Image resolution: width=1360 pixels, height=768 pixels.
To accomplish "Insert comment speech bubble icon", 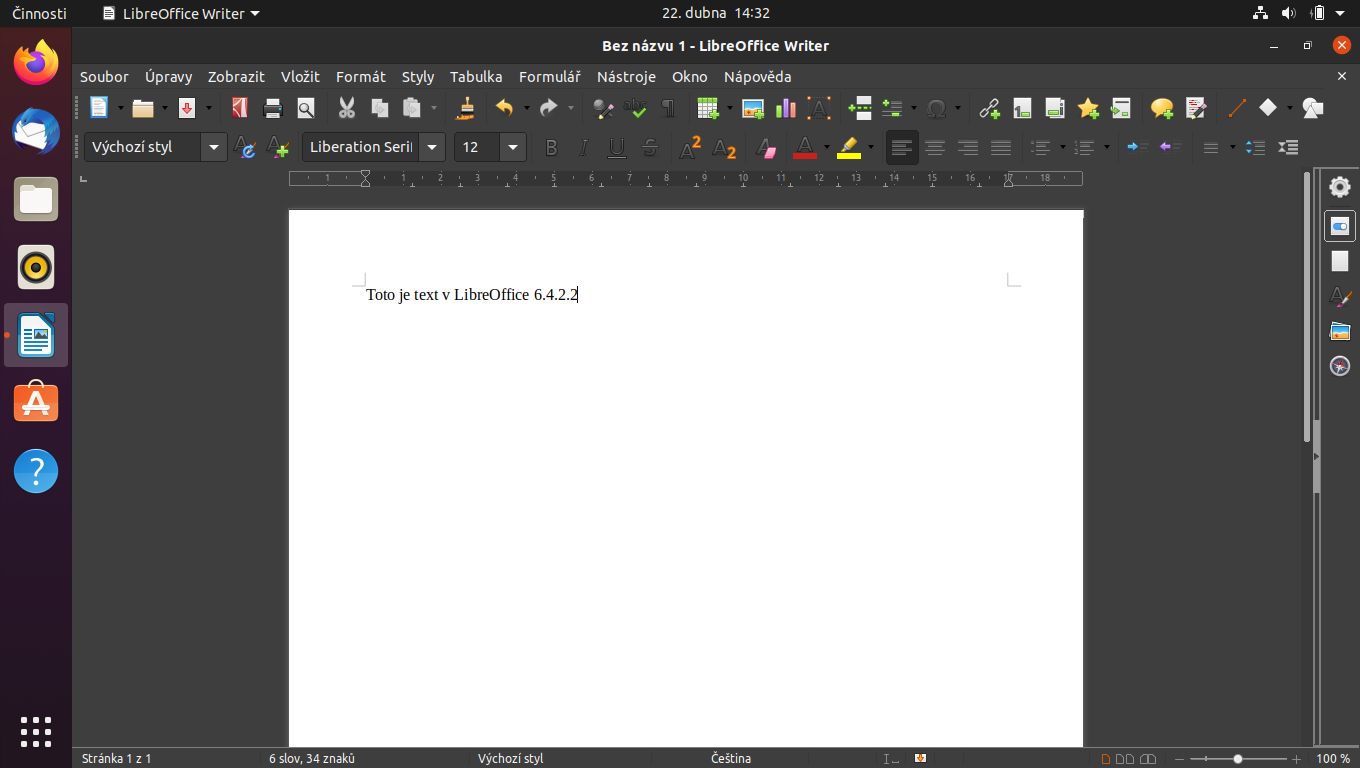I will [1162, 108].
